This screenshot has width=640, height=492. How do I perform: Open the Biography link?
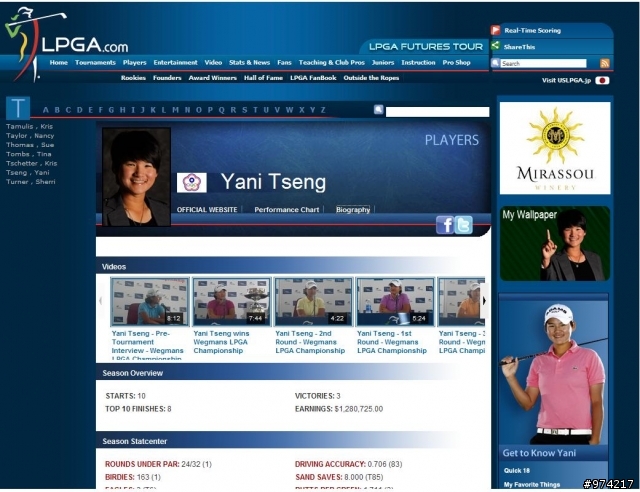coord(353,209)
